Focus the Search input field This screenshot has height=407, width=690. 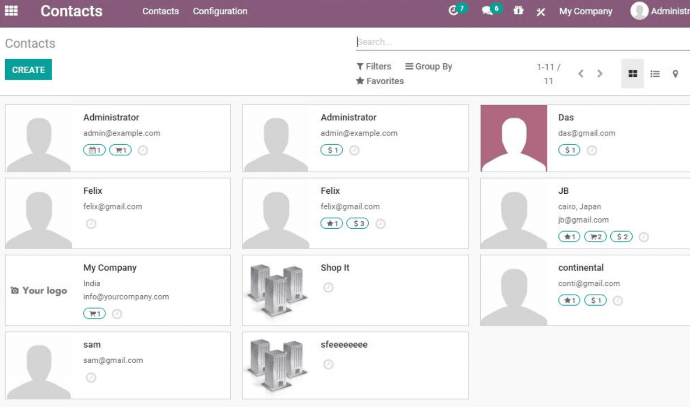(x=523, y=42)
